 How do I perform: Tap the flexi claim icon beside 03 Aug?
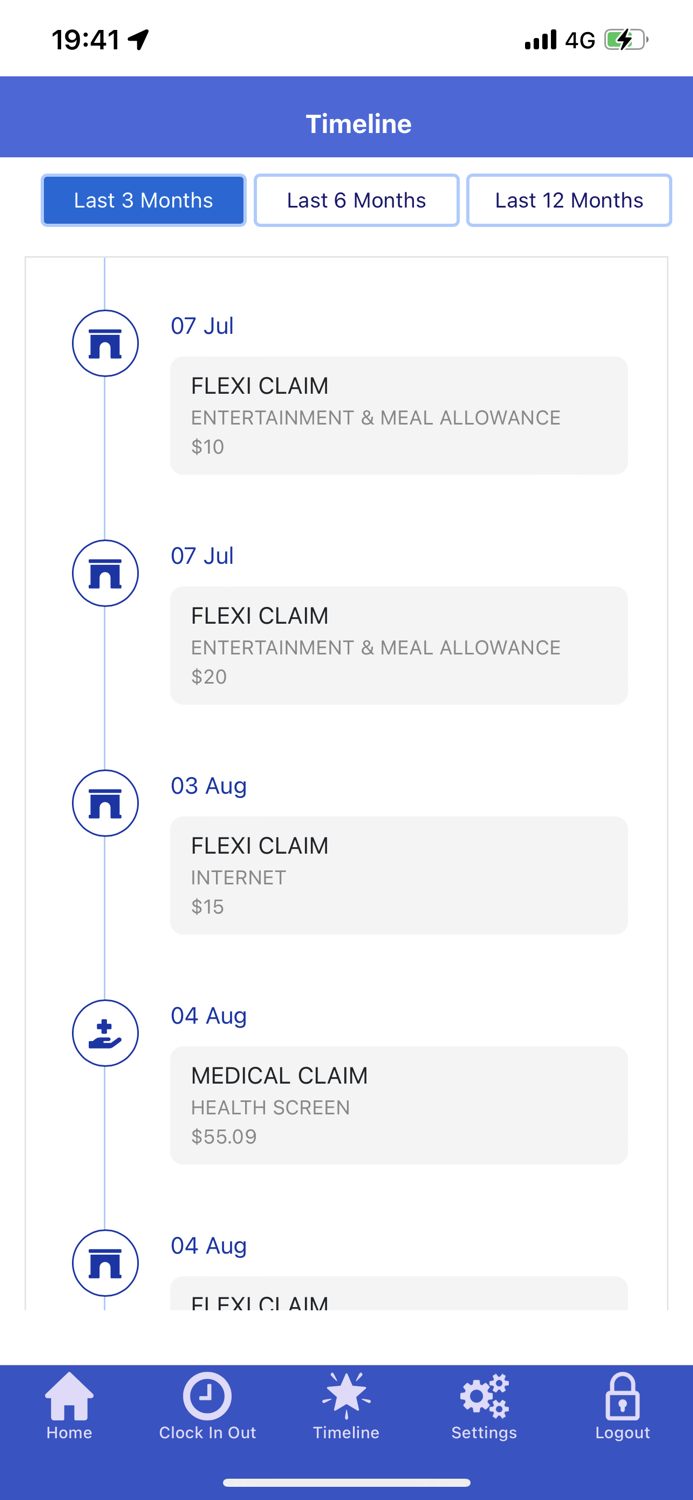tap(105, 803)
